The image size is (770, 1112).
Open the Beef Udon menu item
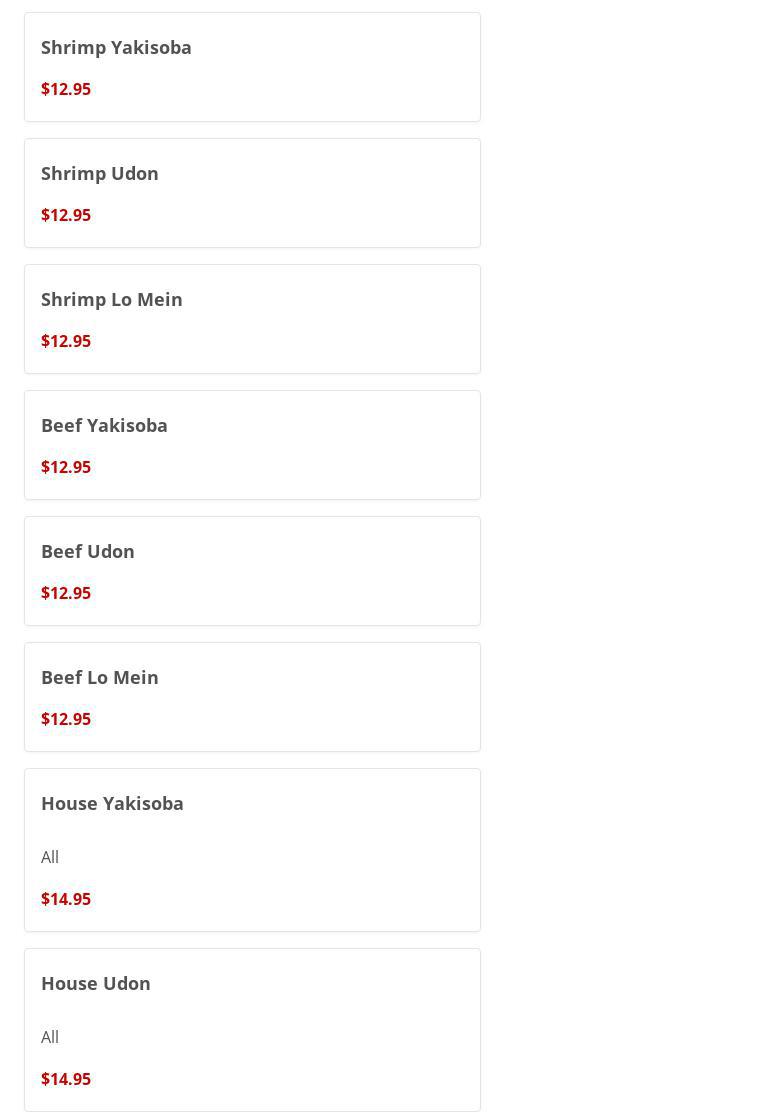coord(88,551)
